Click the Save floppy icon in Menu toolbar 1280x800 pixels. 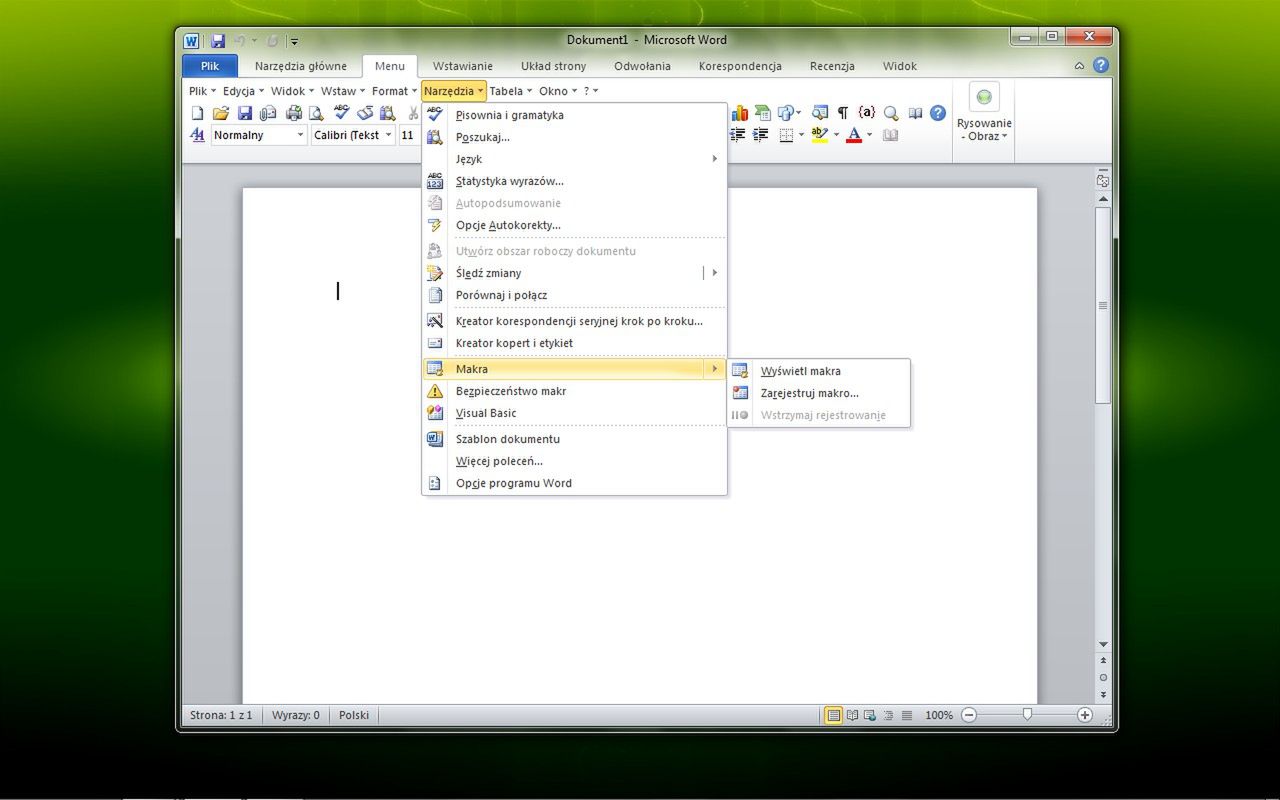pos(244,114)
